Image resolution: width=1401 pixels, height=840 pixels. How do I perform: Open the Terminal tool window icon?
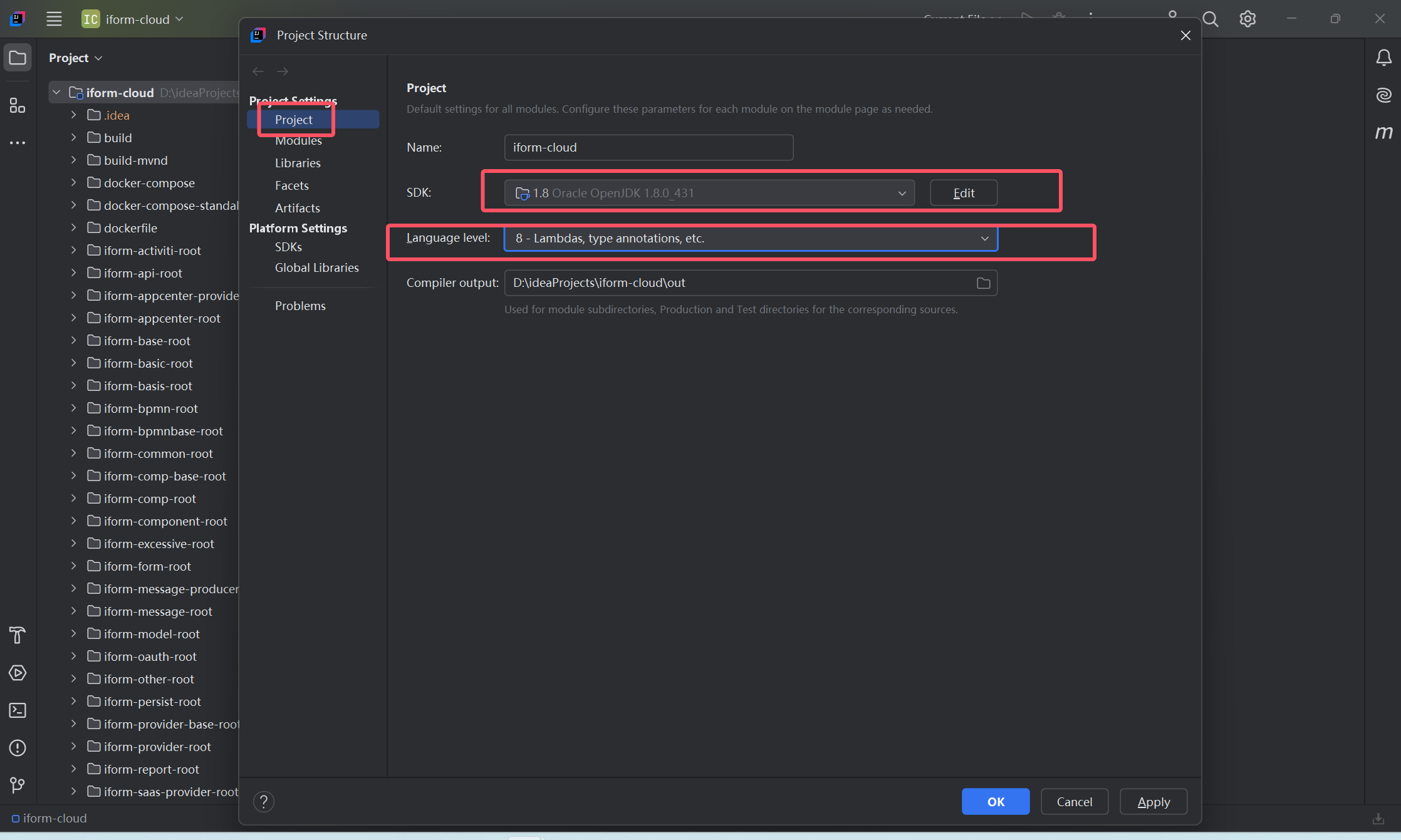click(x=18, y=710)
